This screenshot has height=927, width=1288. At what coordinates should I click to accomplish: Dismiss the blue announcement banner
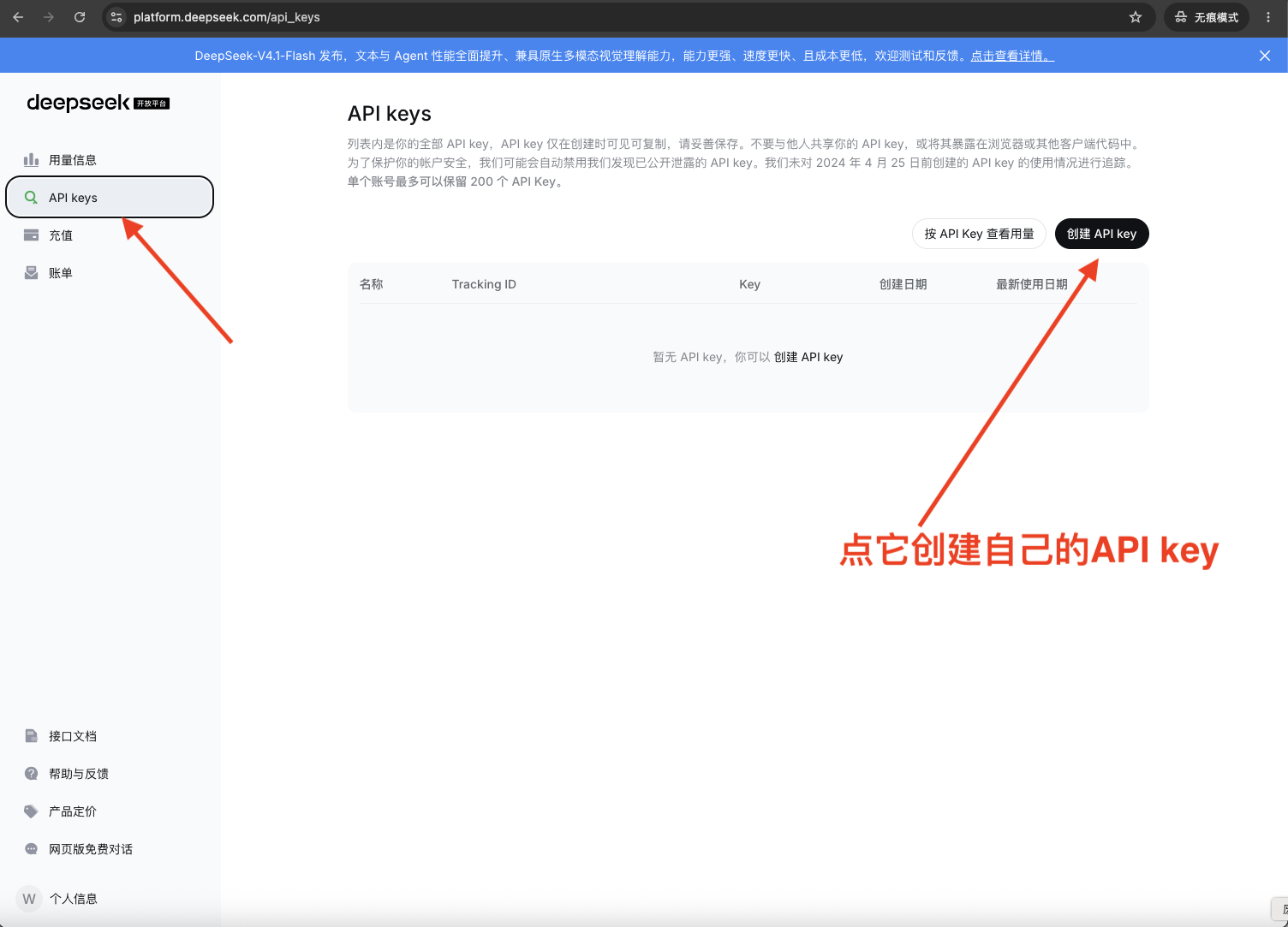pyautogui.click(x=1265, y=56)
